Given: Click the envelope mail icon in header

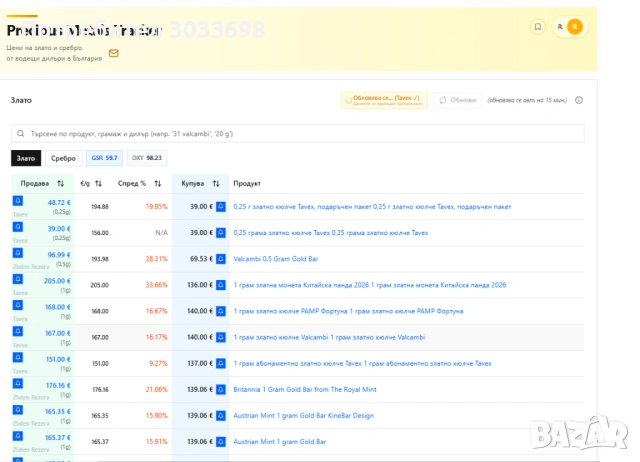Looking at the screenshot, I should point(113,52).
